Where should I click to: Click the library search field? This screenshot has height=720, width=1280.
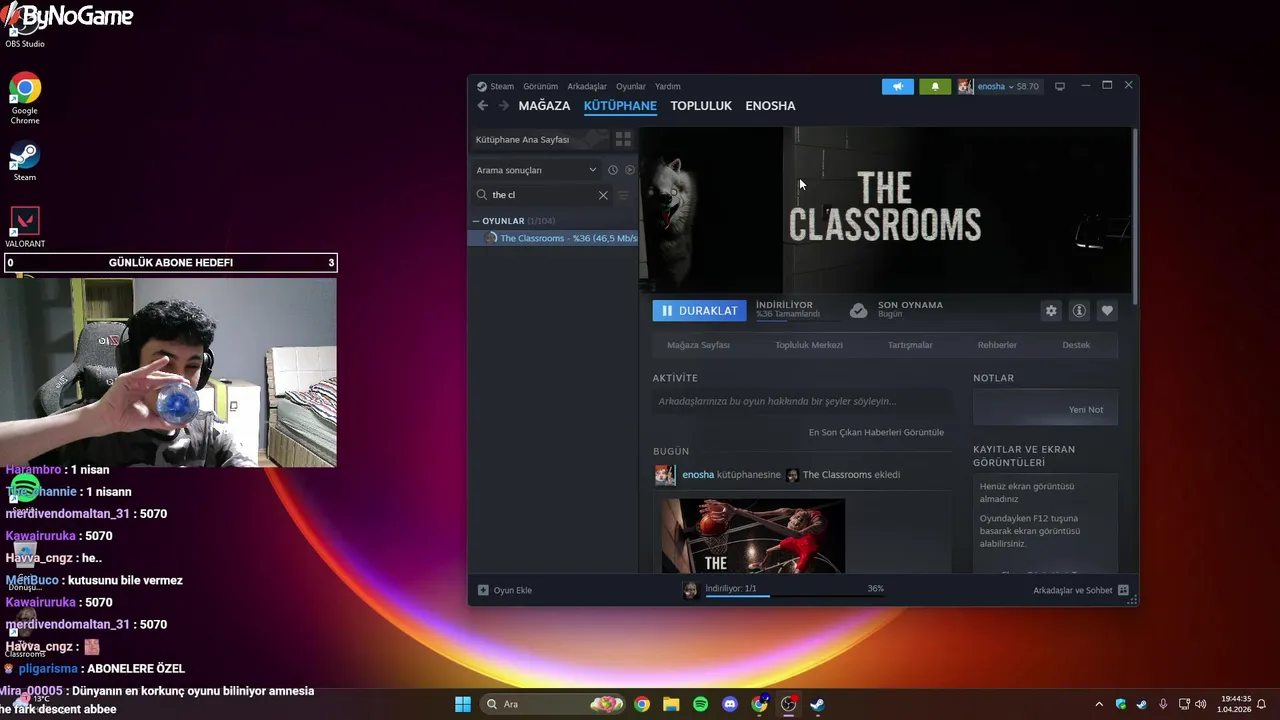[x=542, y=195]
